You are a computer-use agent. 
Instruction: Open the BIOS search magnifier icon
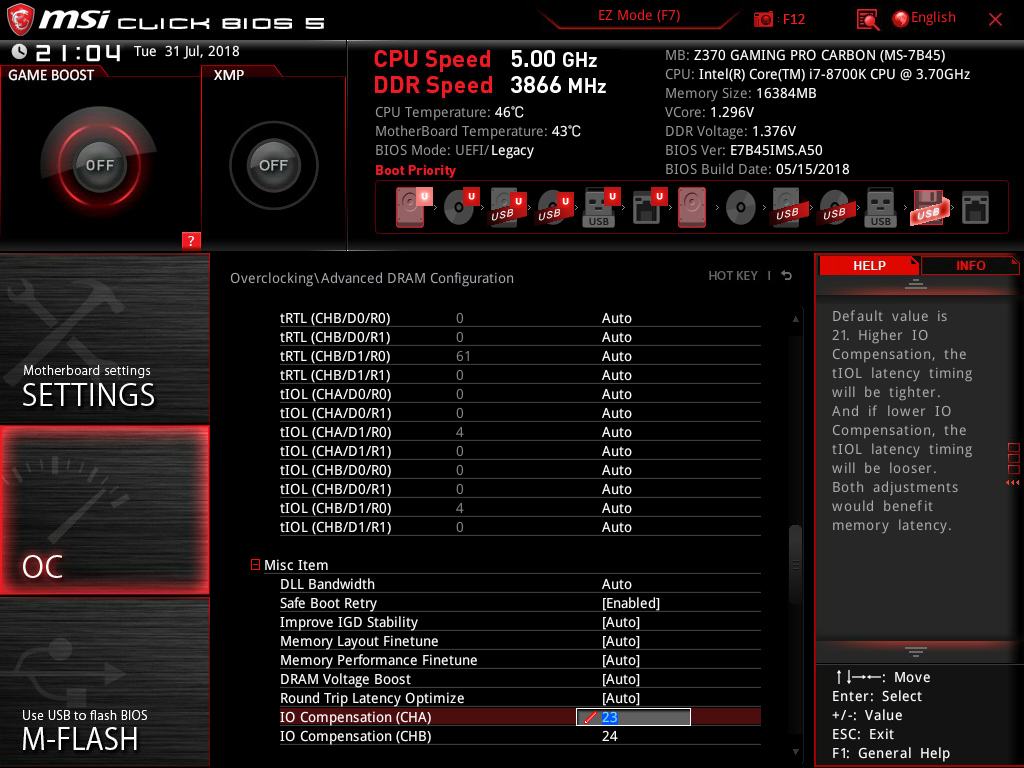pyautogui.click(x=867, y=20)
